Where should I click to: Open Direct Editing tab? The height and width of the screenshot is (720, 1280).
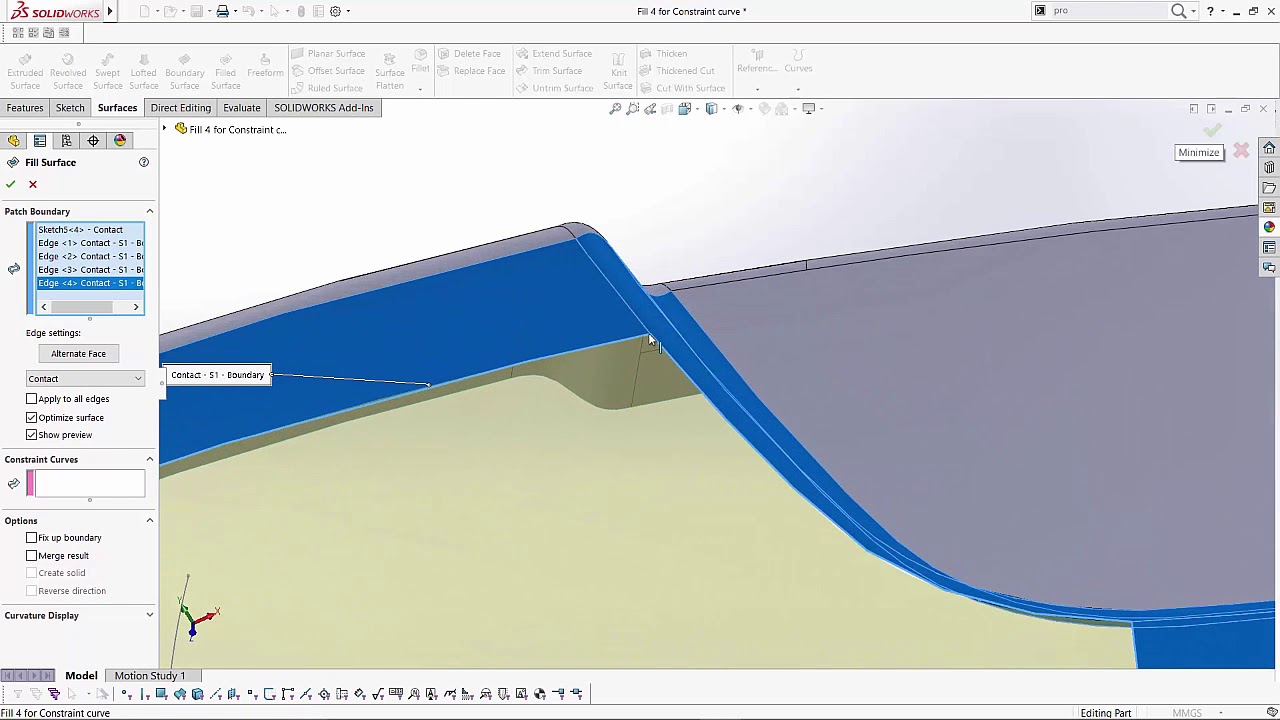coord(181,108)
